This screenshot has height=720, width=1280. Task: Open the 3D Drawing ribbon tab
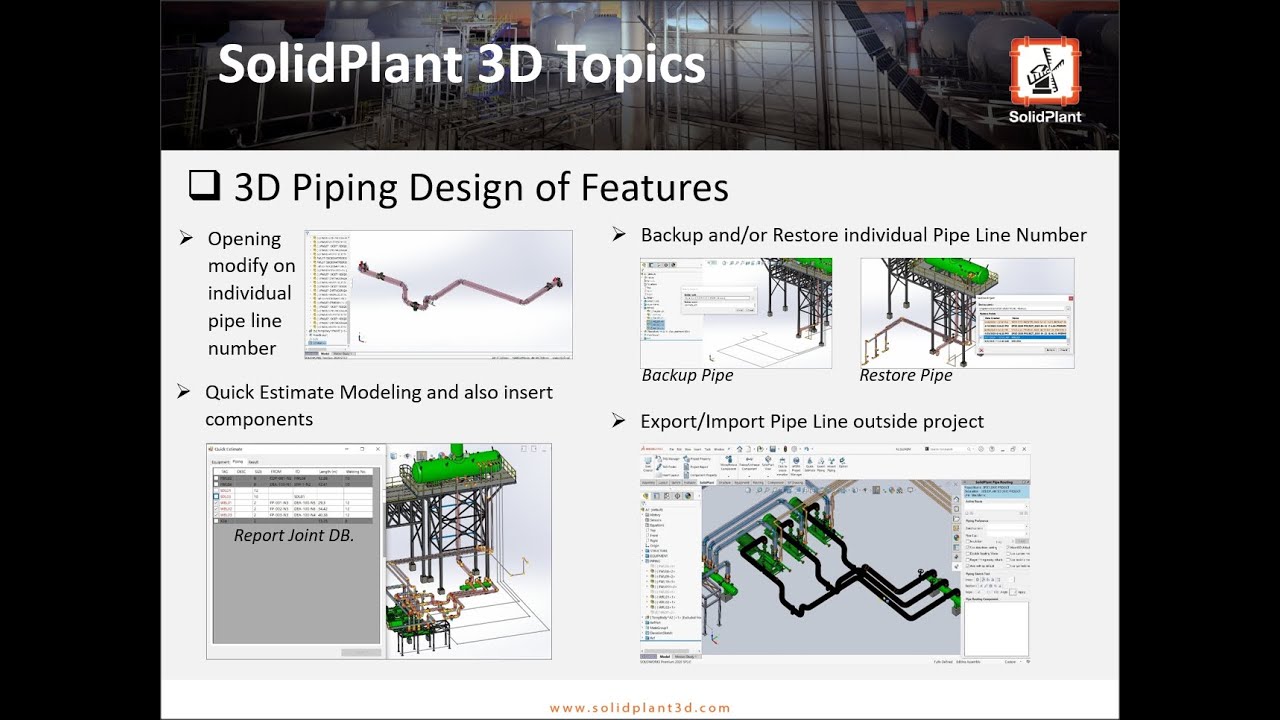point(794,482)
